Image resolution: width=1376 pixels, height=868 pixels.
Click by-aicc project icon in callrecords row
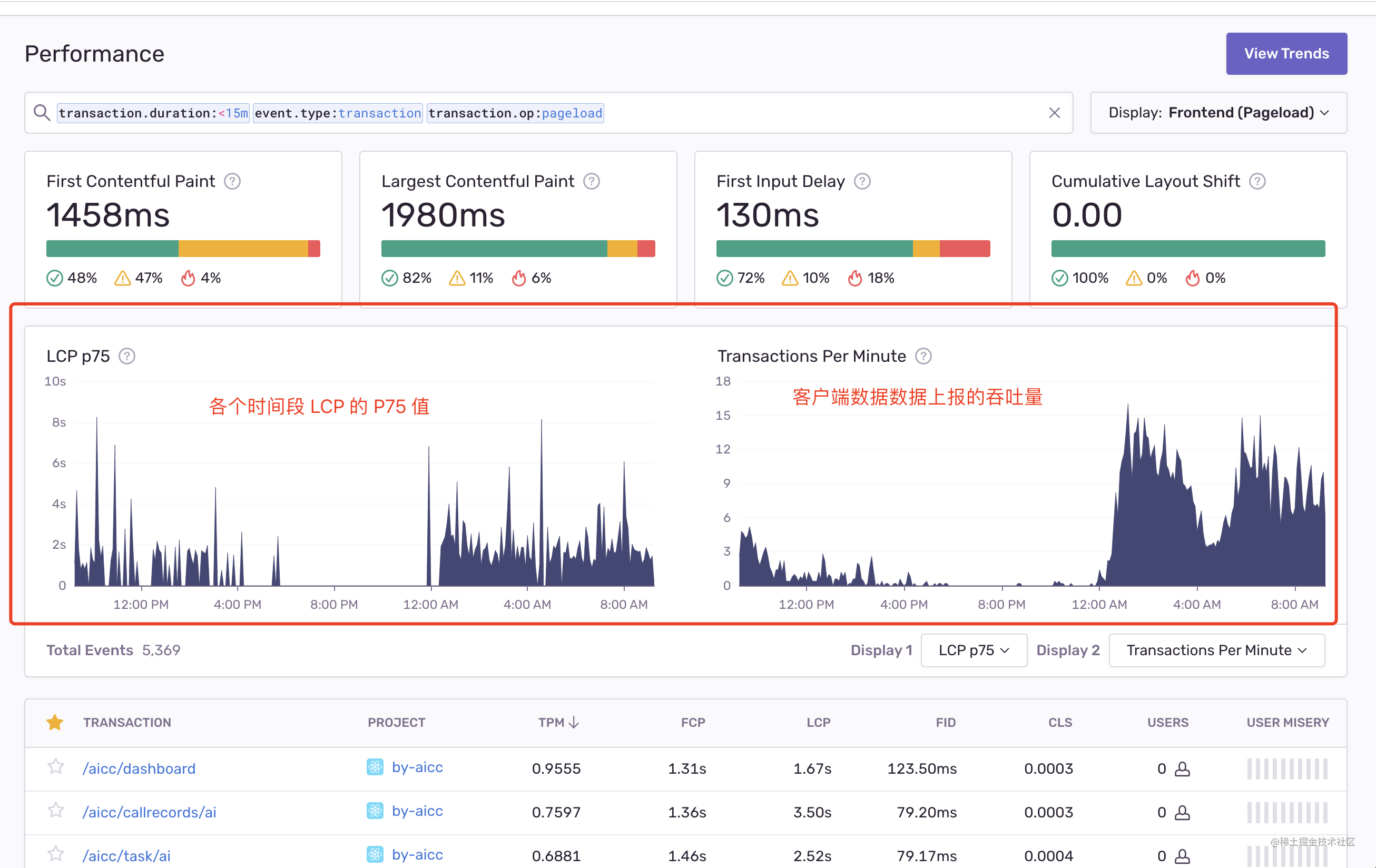tap(375, 811)
